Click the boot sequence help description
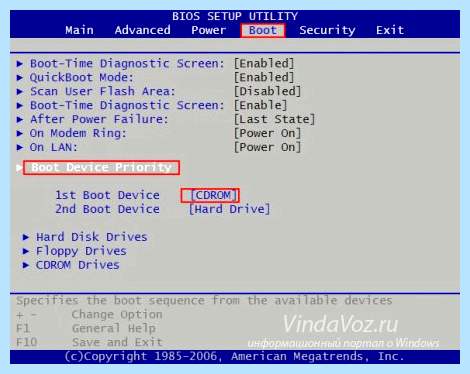Image resolution: width=470 pixels, height=374 pixels. click(x=204, y=301)
